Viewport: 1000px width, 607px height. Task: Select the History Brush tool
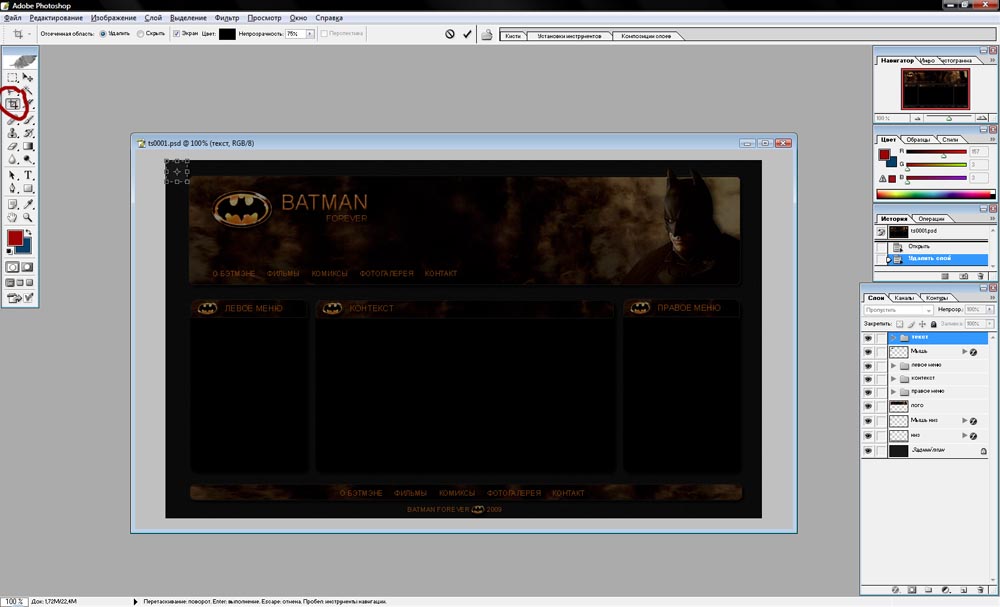28,133
